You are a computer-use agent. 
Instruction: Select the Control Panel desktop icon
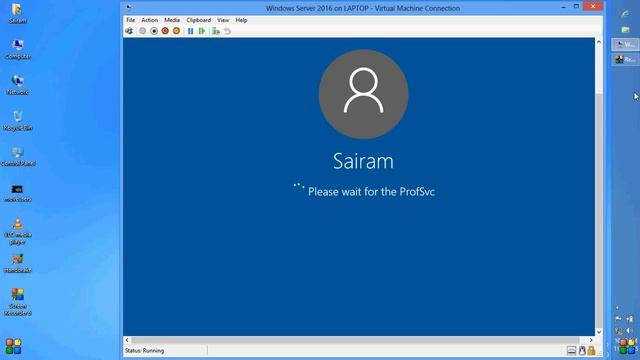[18, 156]
